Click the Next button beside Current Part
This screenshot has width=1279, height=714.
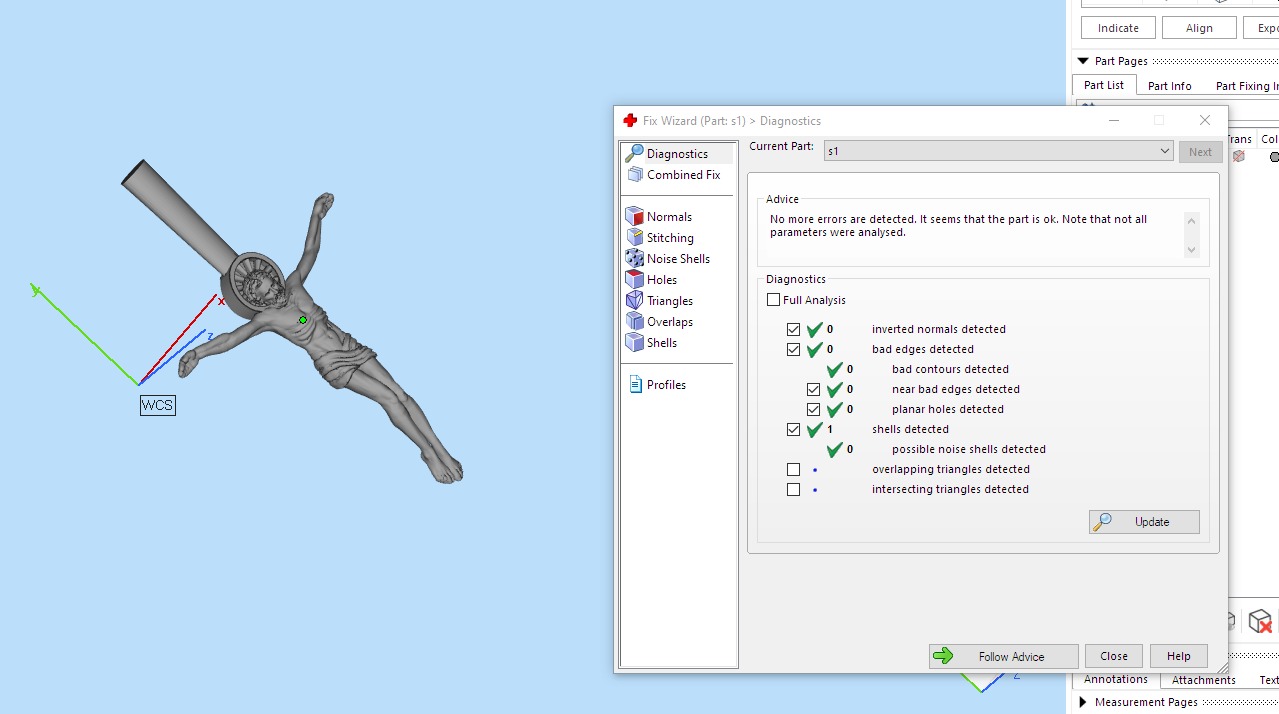1200,152
